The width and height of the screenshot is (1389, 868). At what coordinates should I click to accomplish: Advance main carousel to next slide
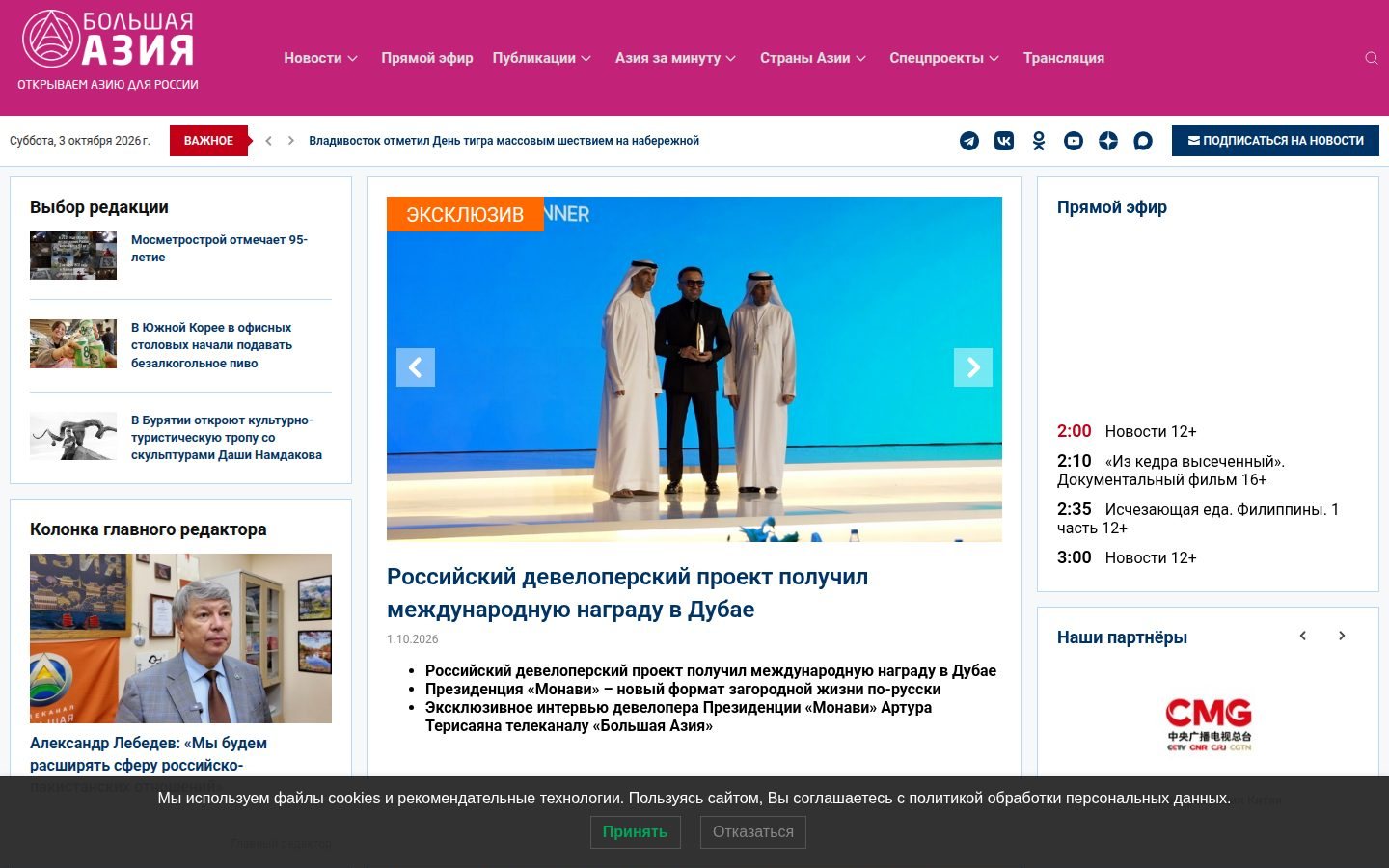[973, 367]
